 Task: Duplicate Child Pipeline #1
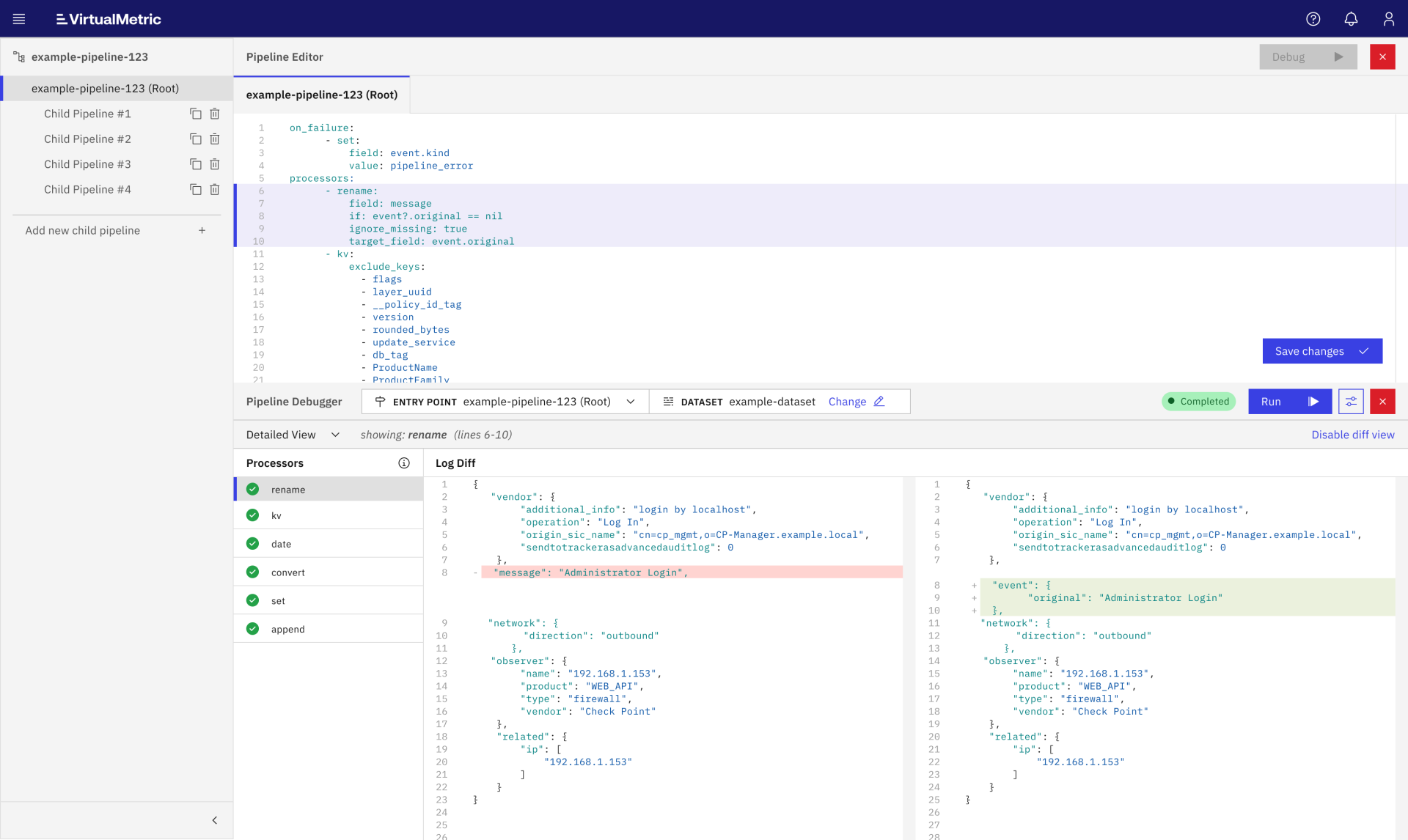[x=196, y=114]
